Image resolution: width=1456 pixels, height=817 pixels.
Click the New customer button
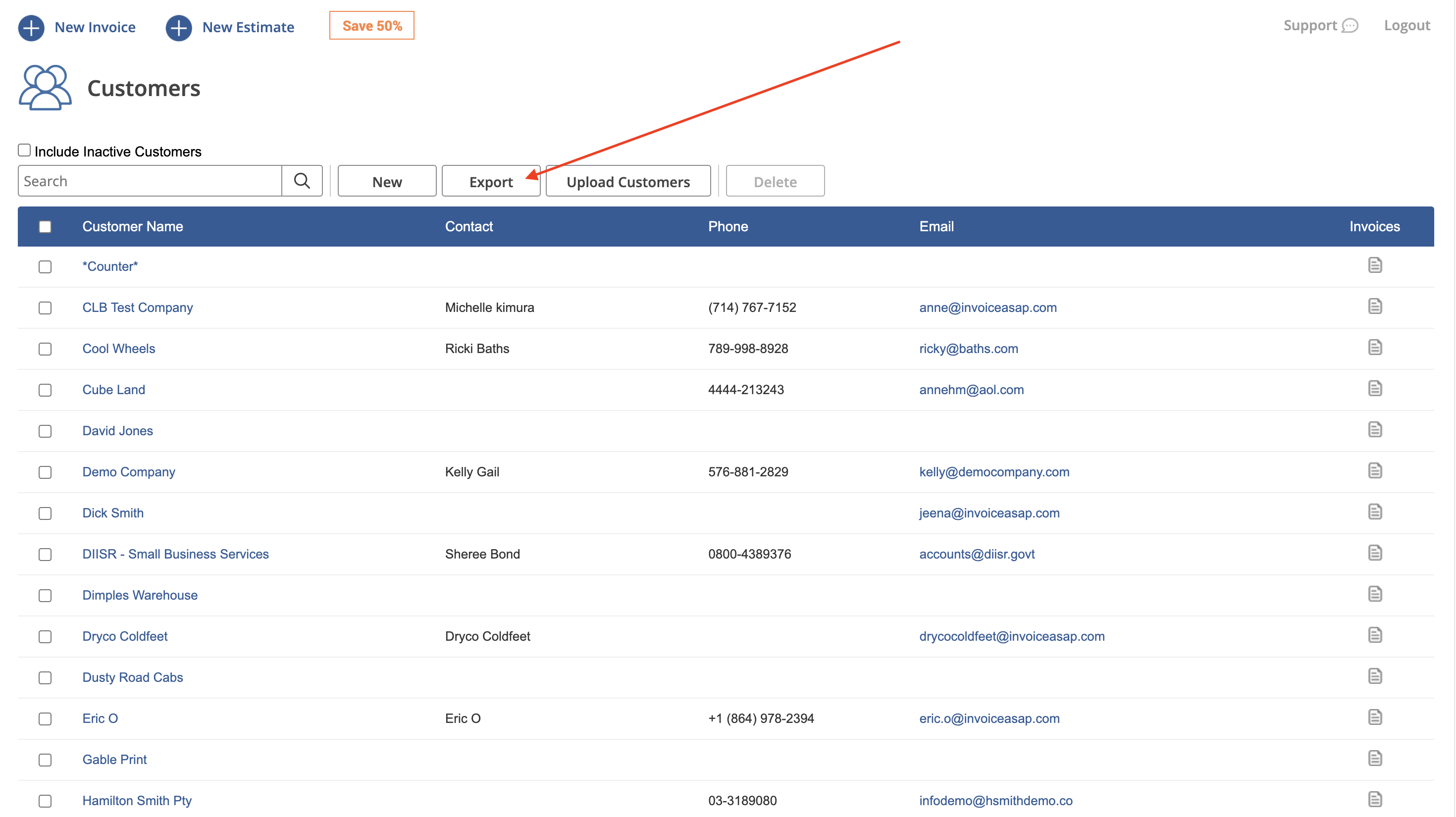387,181
